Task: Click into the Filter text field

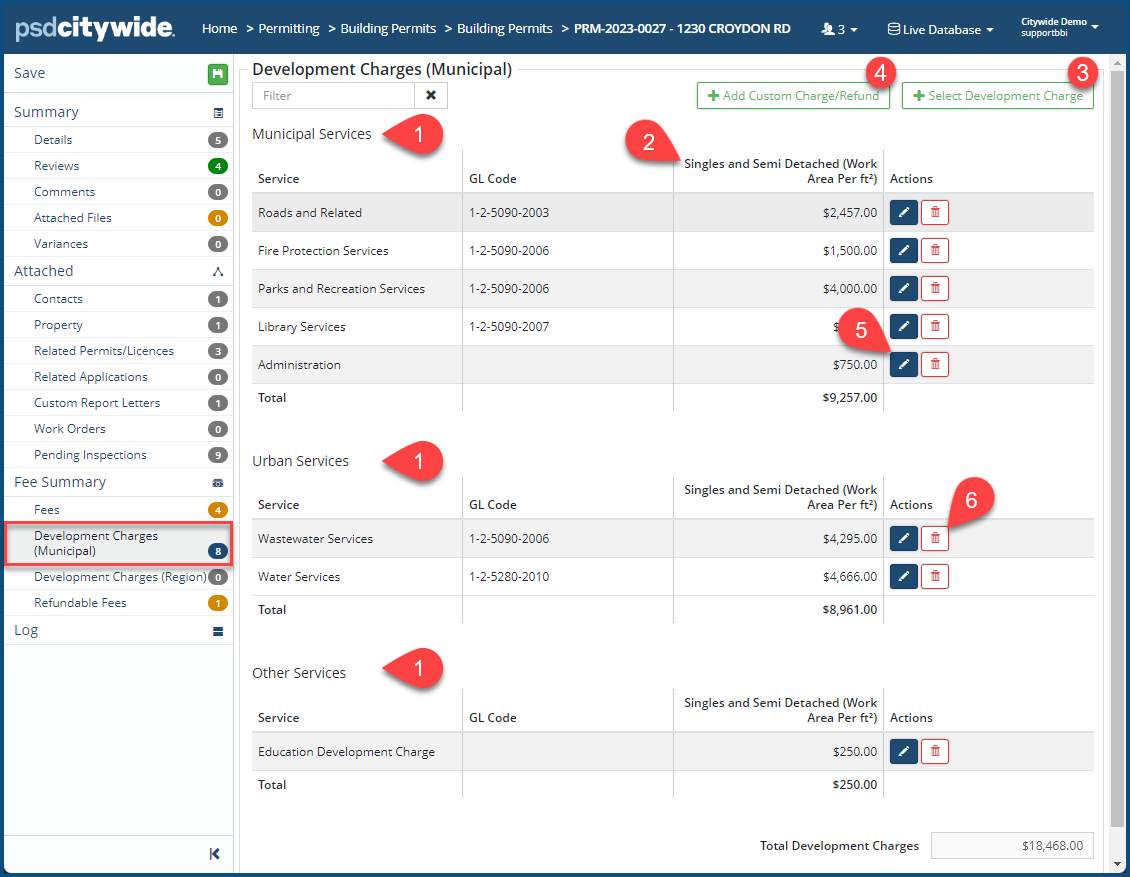Action: pyautogui.click(x=334, y=96)
